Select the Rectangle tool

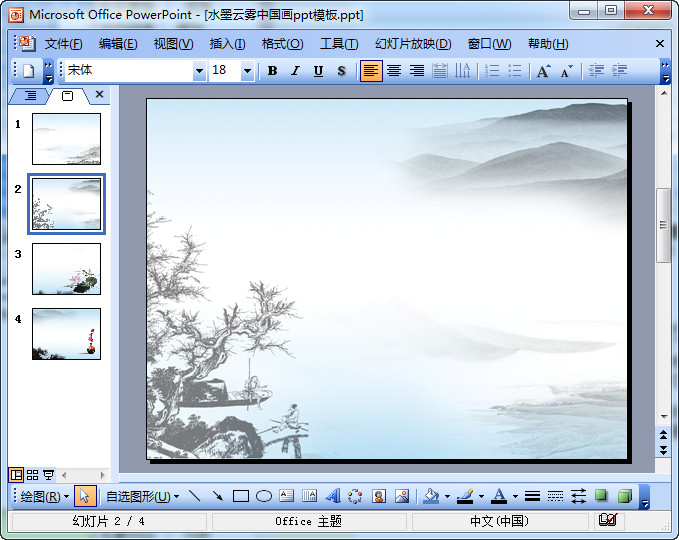(x=241, y=496)
